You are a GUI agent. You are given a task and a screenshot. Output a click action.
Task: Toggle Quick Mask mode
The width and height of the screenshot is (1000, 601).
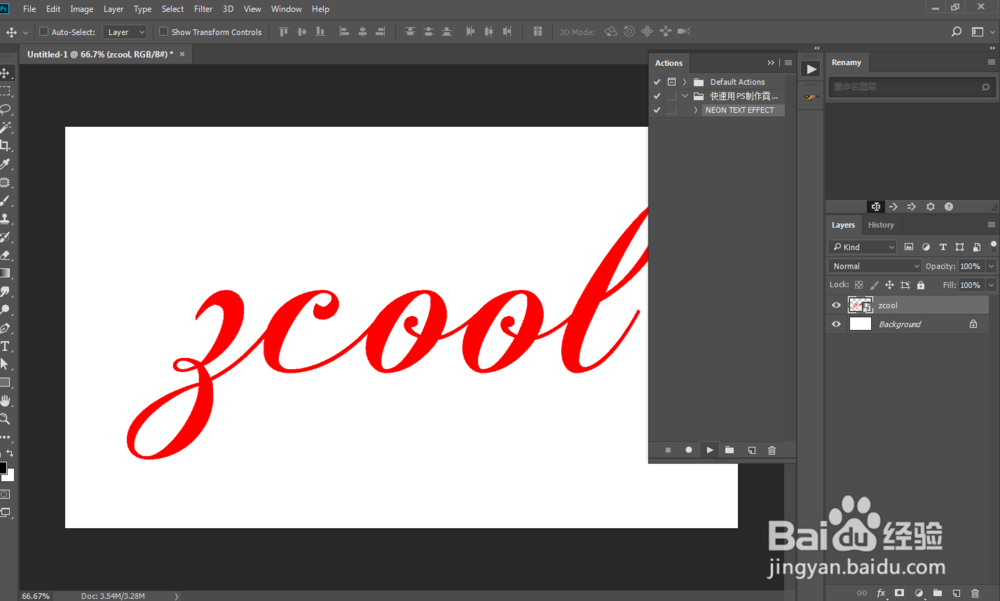(5, 494)
